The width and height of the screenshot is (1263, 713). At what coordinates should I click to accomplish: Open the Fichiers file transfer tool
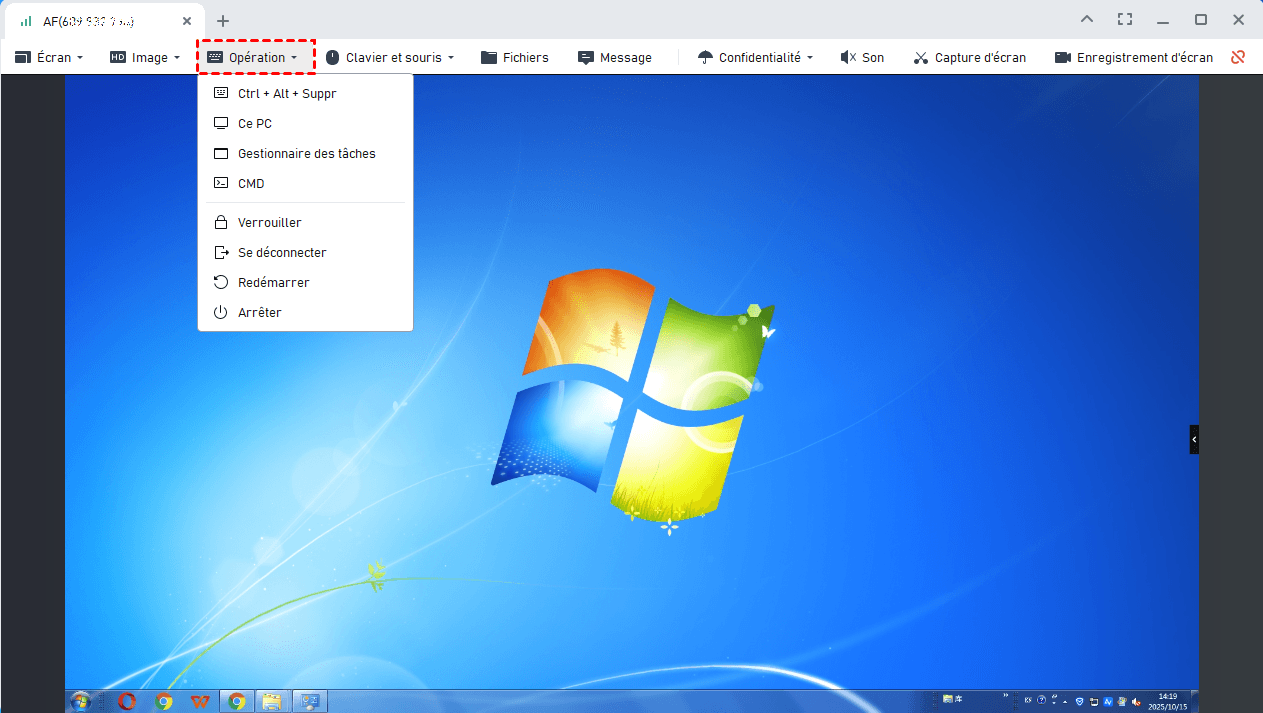514,58
